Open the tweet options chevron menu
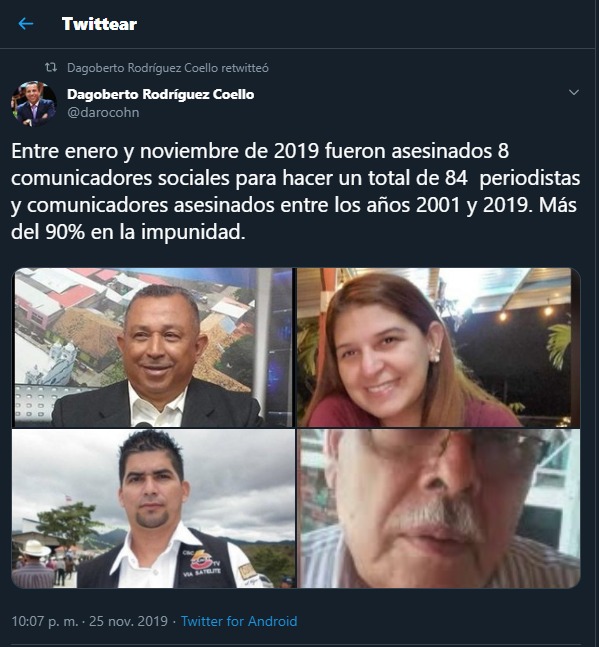 coord(574,92)
